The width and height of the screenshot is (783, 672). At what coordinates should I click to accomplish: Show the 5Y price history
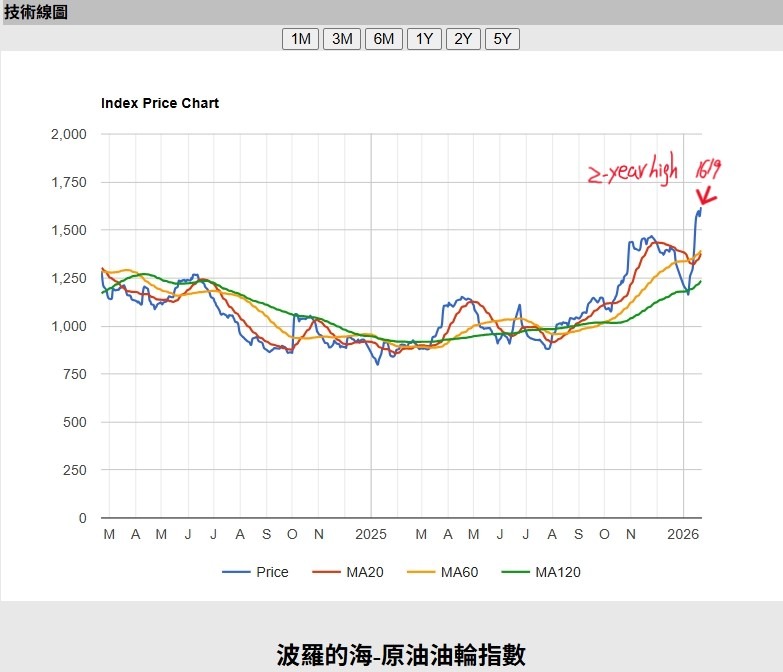(x=502, y=39)
